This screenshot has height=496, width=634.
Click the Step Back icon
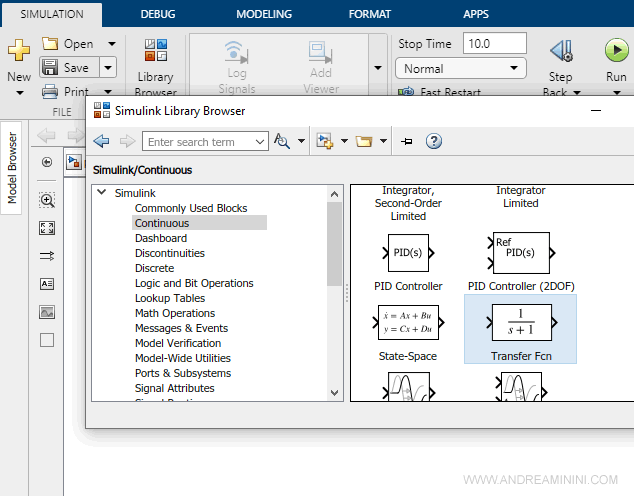(x=561, y=51)
